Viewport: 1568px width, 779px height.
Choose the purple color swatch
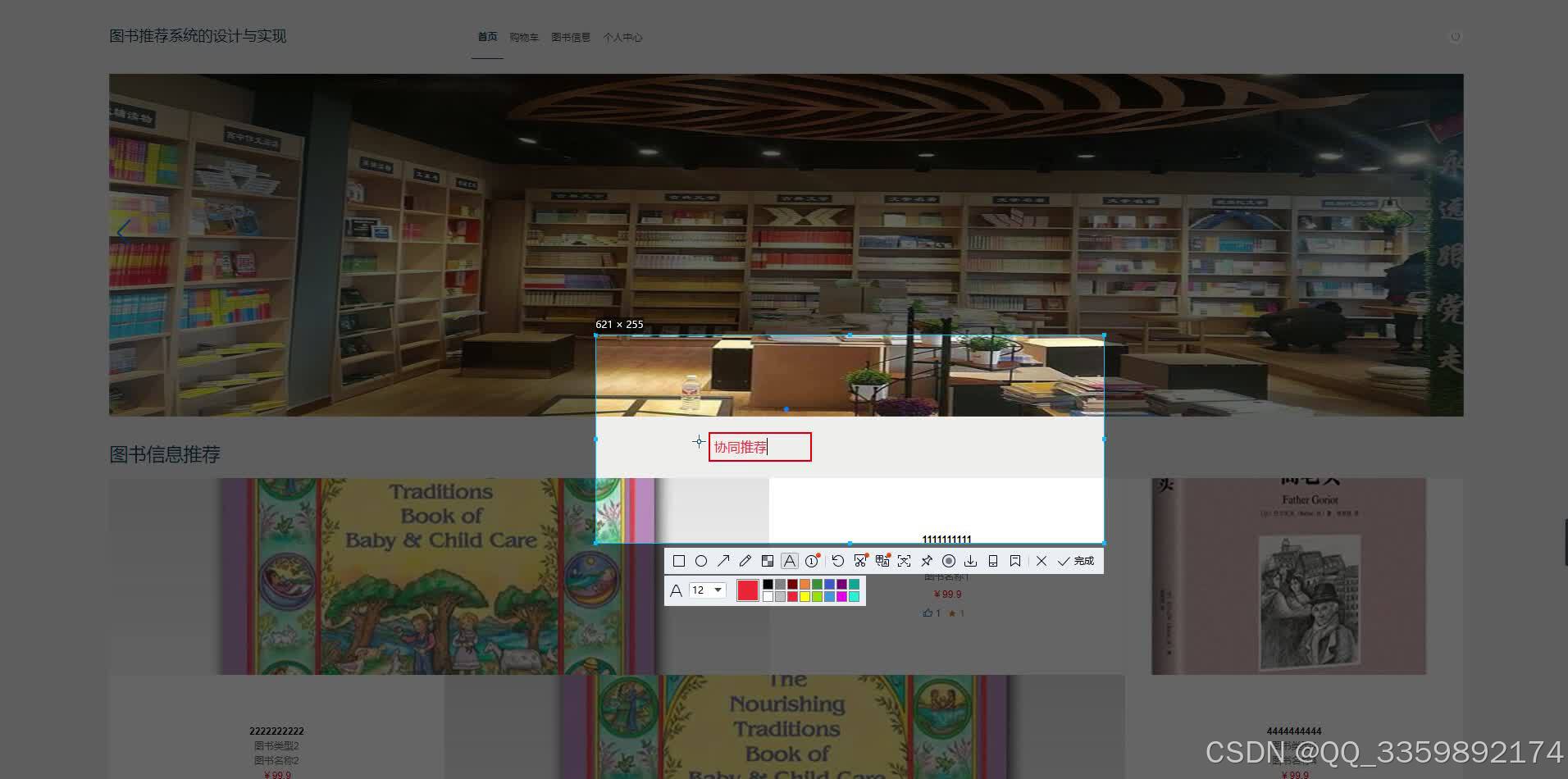[841, 584]
